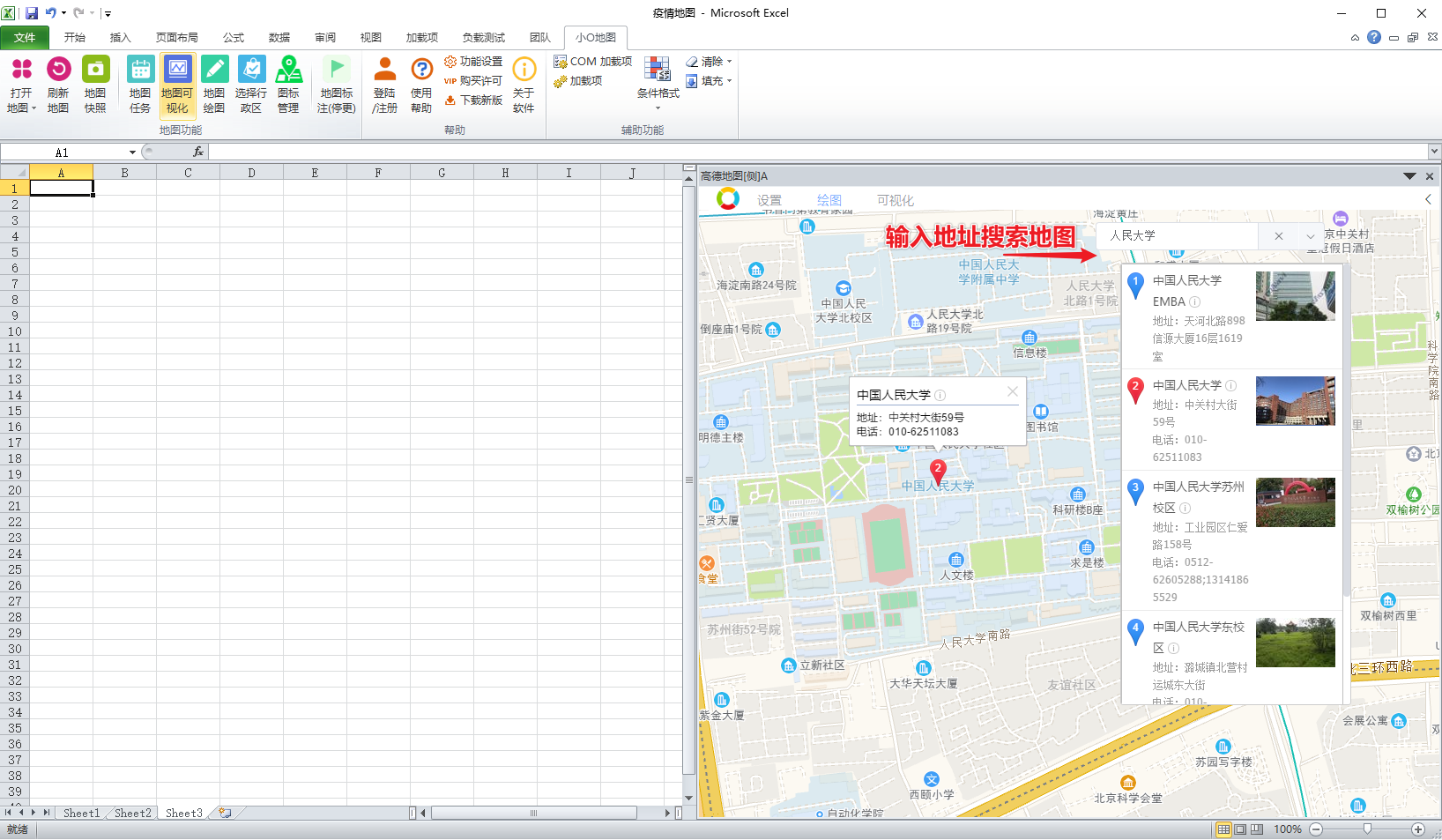Open the COM 加载项 dialog
The width and height of the screenshot is (1442, 840).
click(x=593, y=62)
